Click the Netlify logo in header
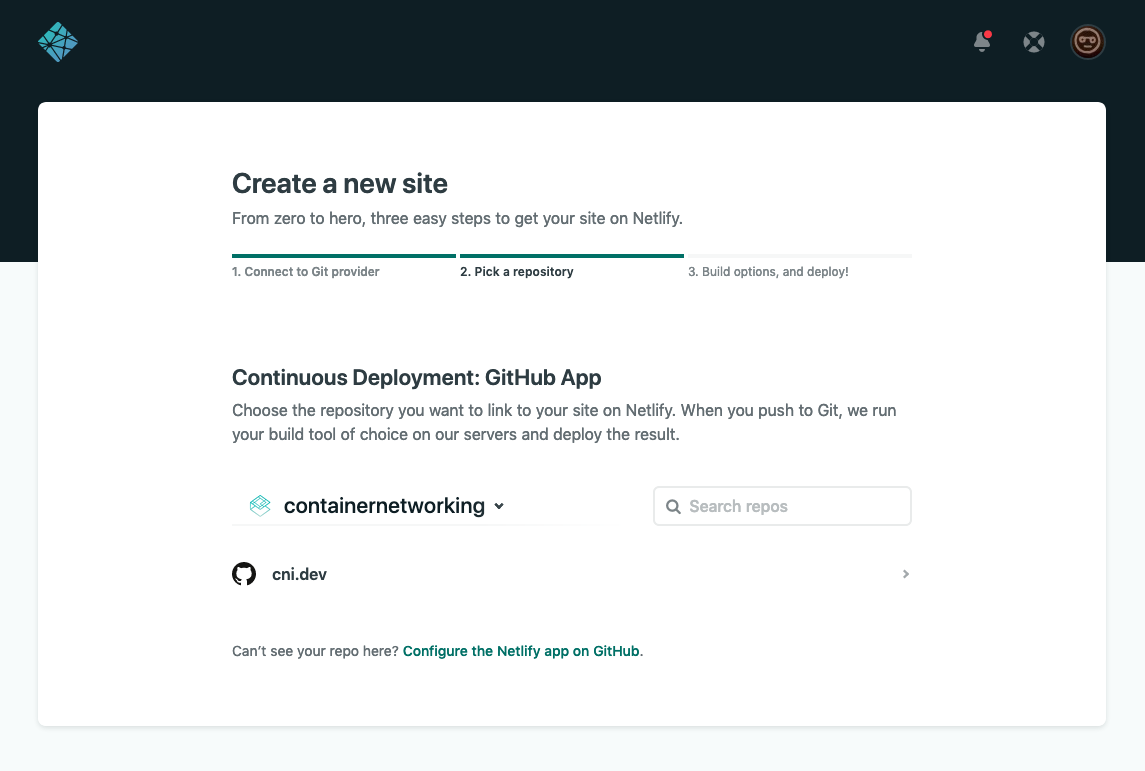Image resolution: width=1145 pixels, height=771 pixels. click(x=58, y=42)
